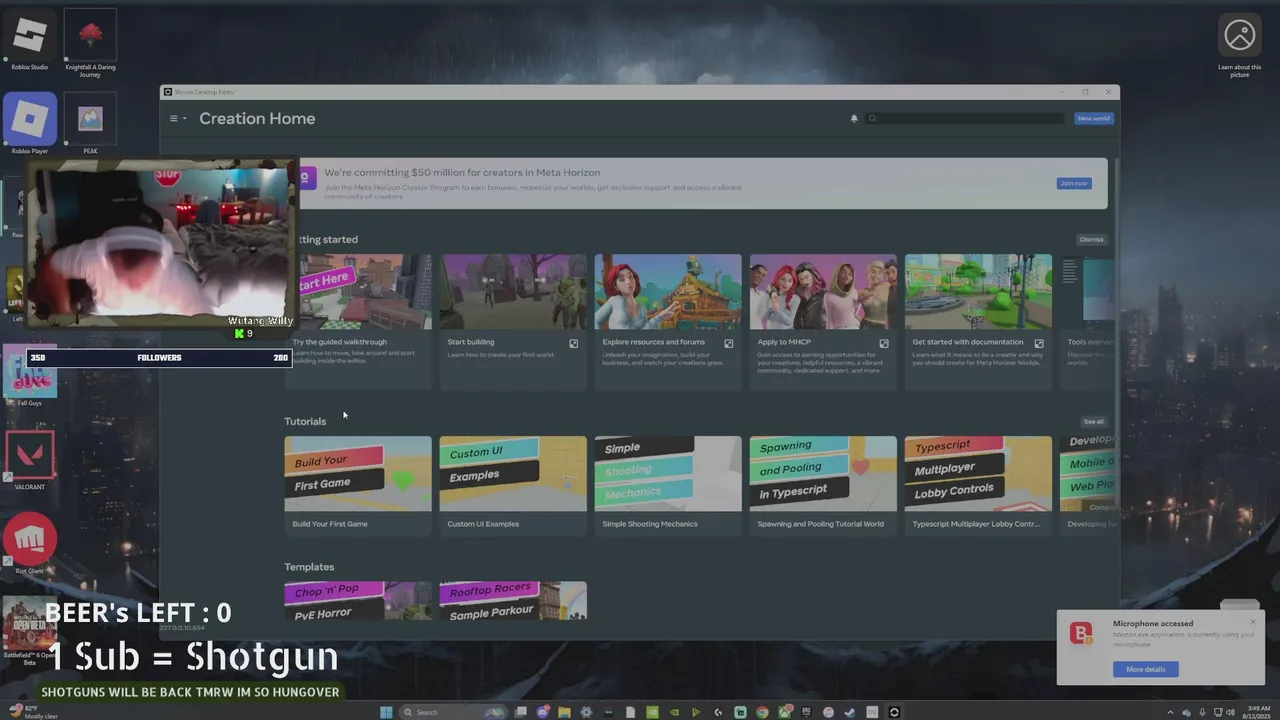Click the red B app icon in the notification

pos(1081,632)
